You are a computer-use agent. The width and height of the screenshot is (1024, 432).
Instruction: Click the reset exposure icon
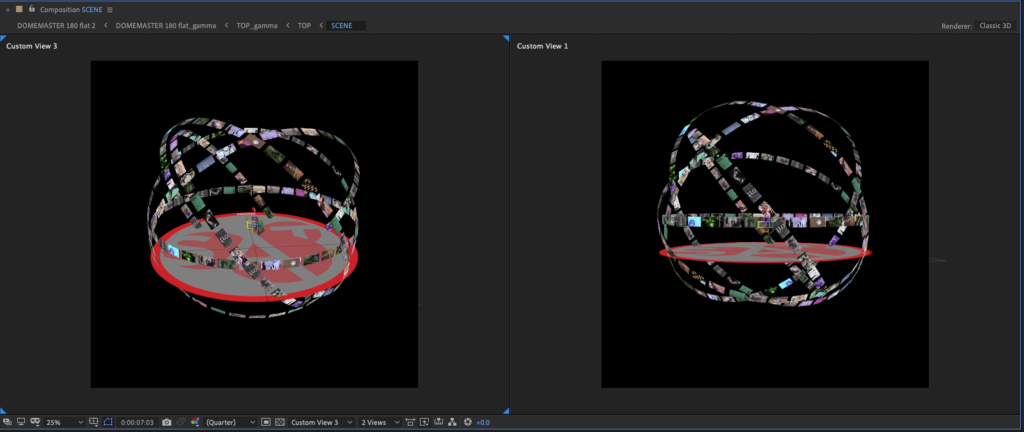(x=467, y=423)
